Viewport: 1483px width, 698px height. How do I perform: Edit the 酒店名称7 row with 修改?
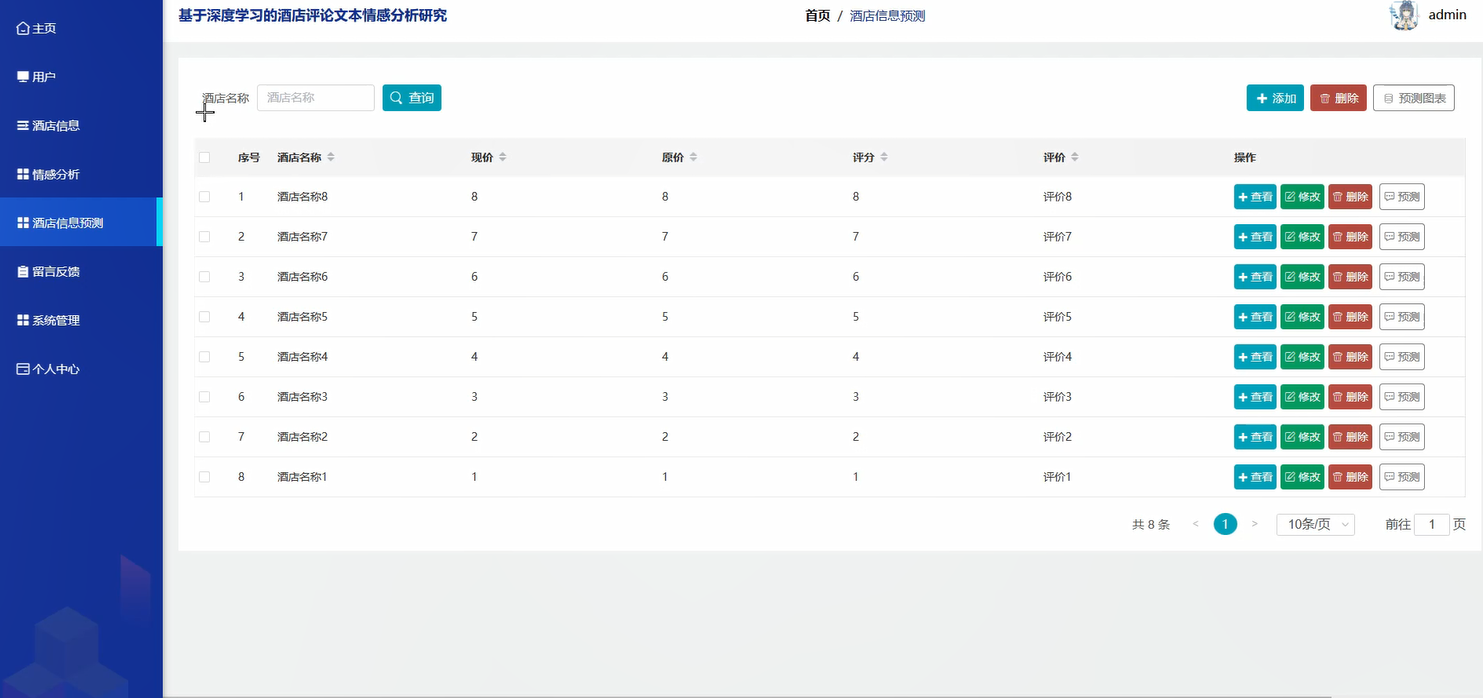click(1303, 237)
